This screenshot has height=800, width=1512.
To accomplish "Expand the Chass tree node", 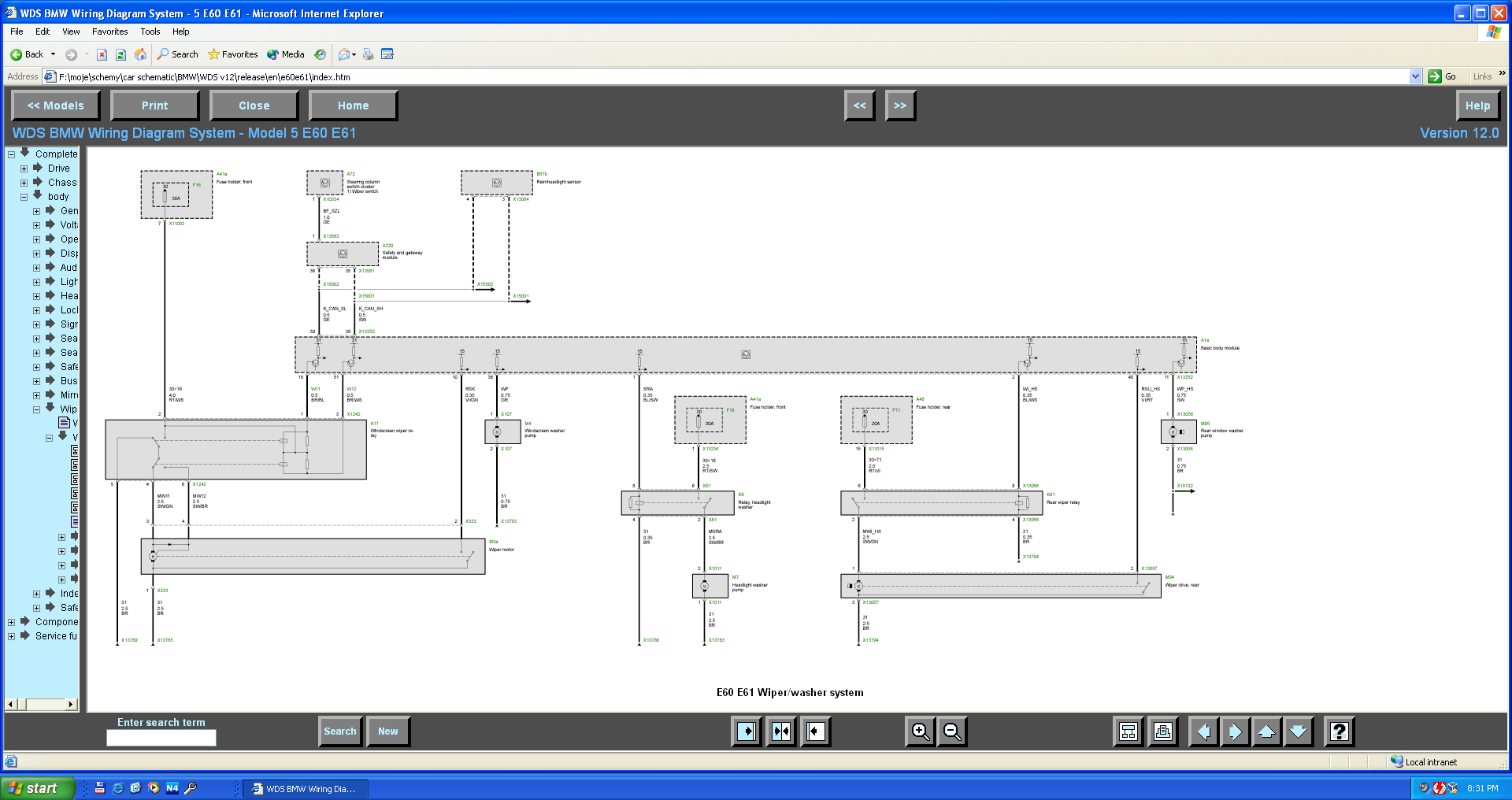I will 24,183.
